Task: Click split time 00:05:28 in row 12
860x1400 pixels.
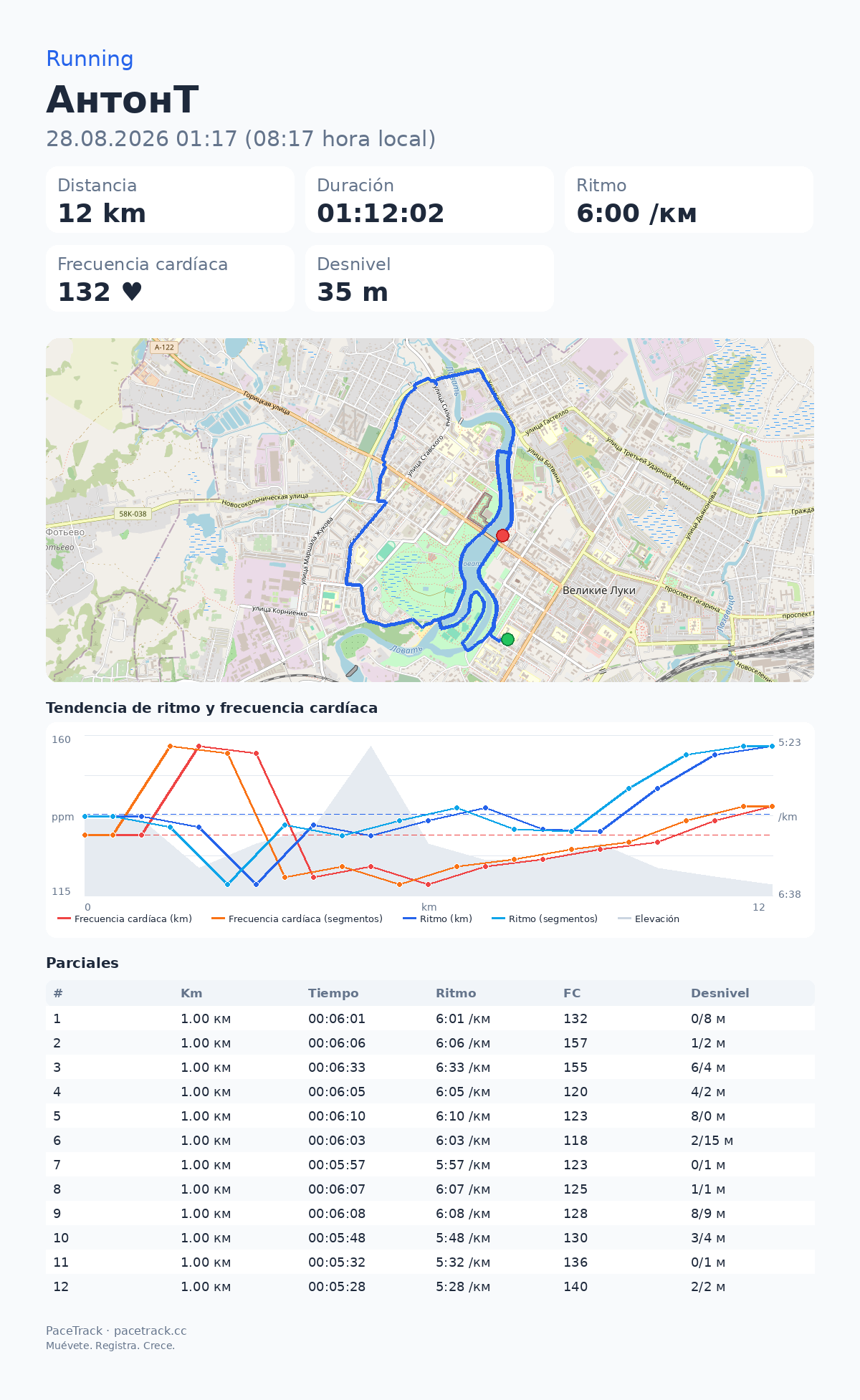Action: (337, 1287)
